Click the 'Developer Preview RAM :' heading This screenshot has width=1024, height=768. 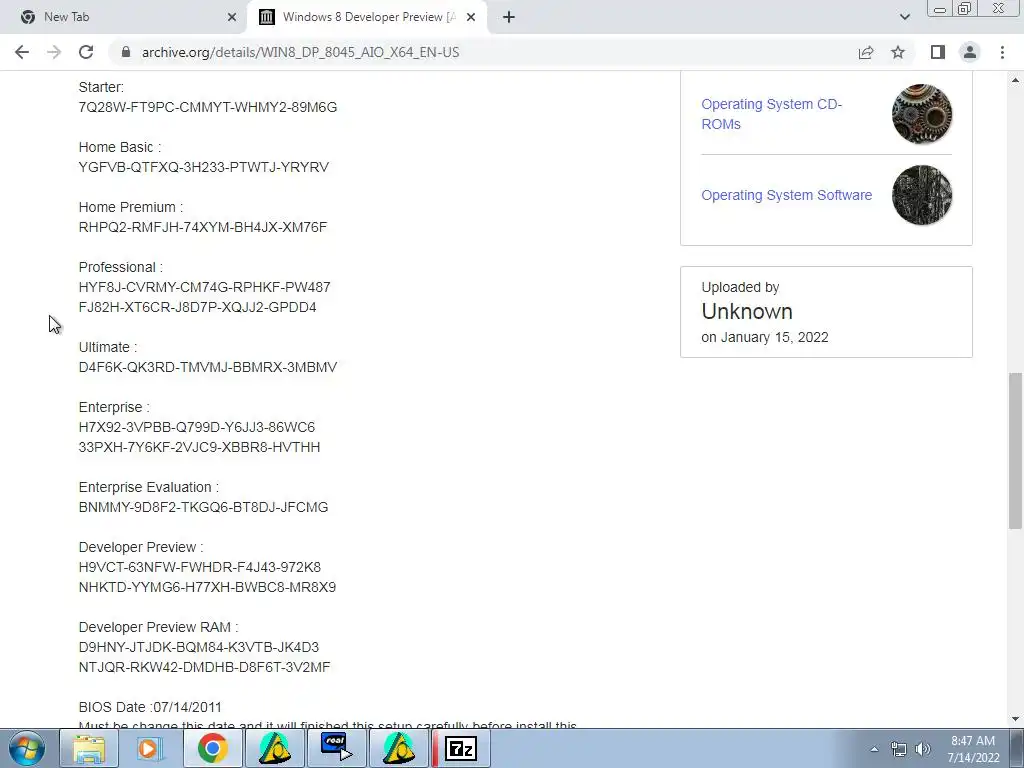tap(159, 628)
